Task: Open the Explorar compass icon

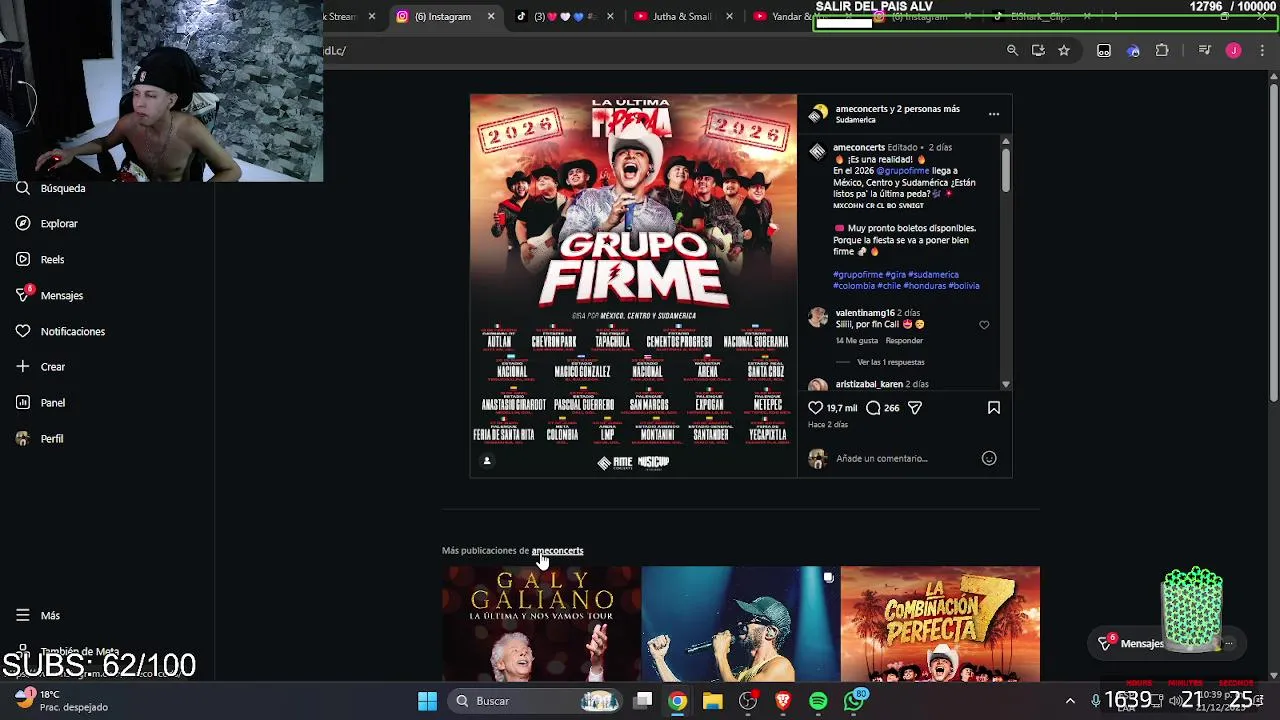Action: coord(23,223)
